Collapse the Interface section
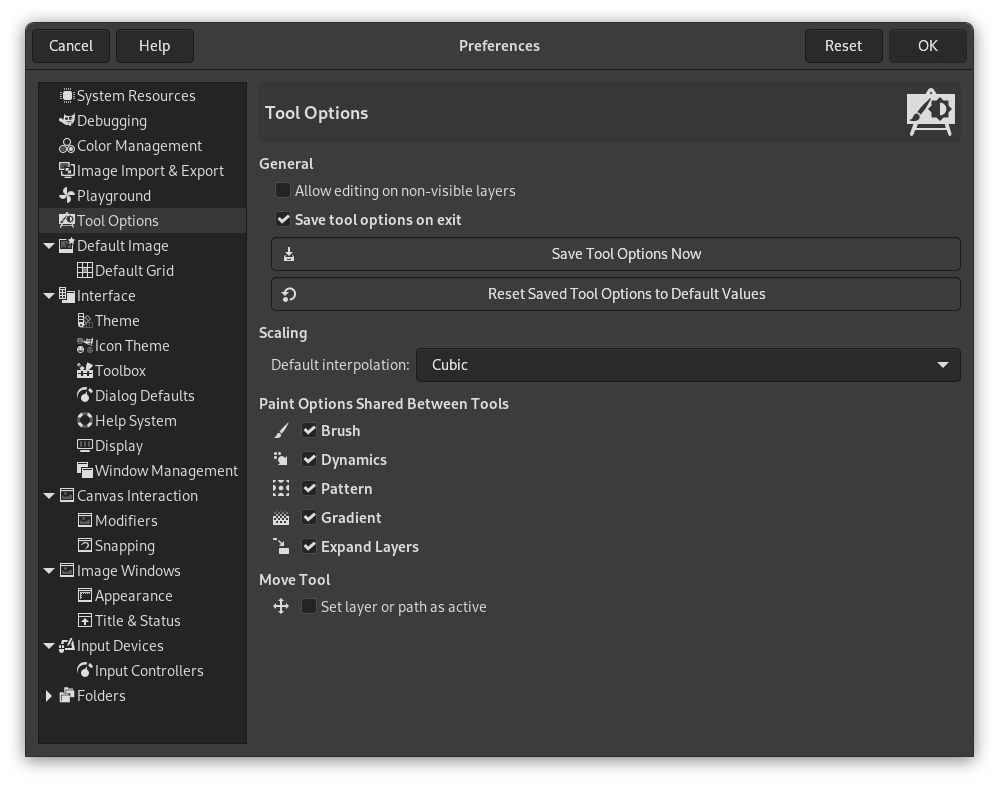The width and height of the screenshot is (999, 785). coord(49,295)
